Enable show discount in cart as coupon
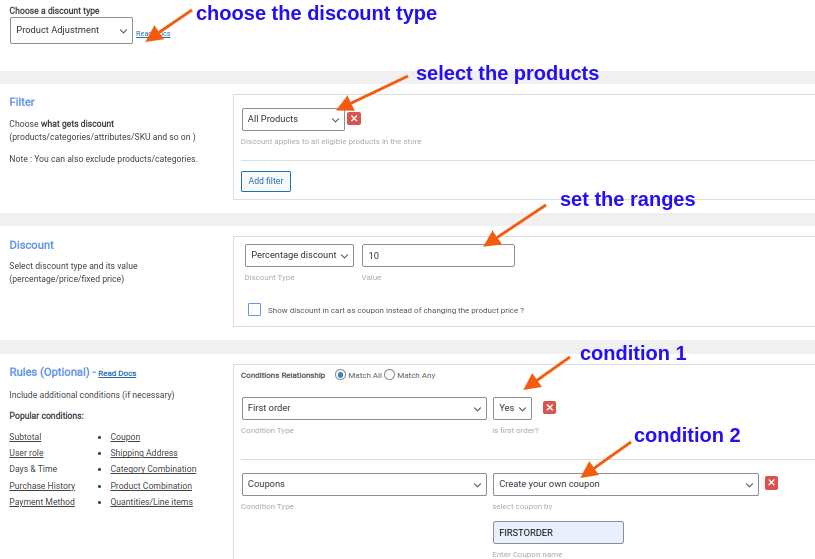Viewport: 815px width, 559px height. (x=255, y=310)
